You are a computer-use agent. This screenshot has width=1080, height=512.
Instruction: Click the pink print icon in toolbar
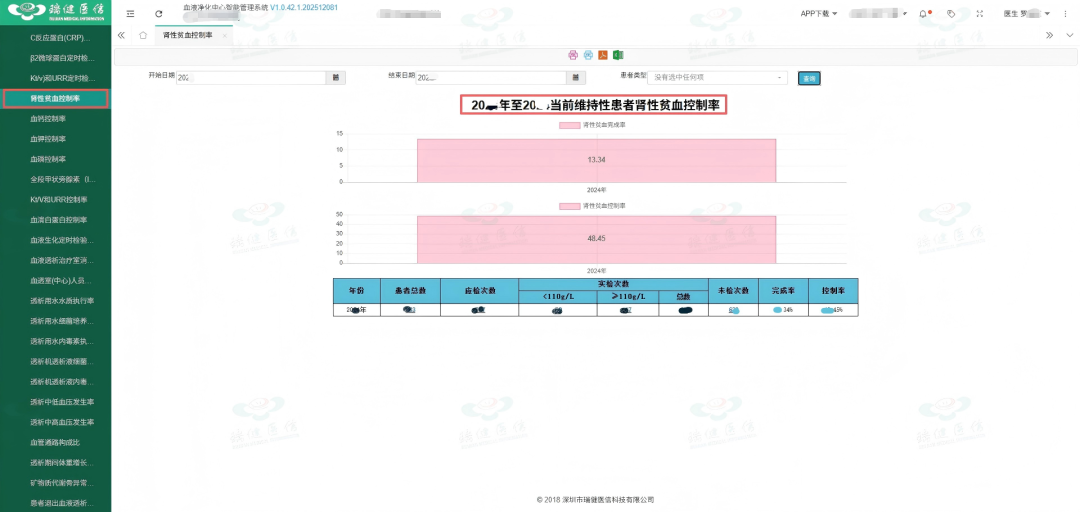coord(573,54)
